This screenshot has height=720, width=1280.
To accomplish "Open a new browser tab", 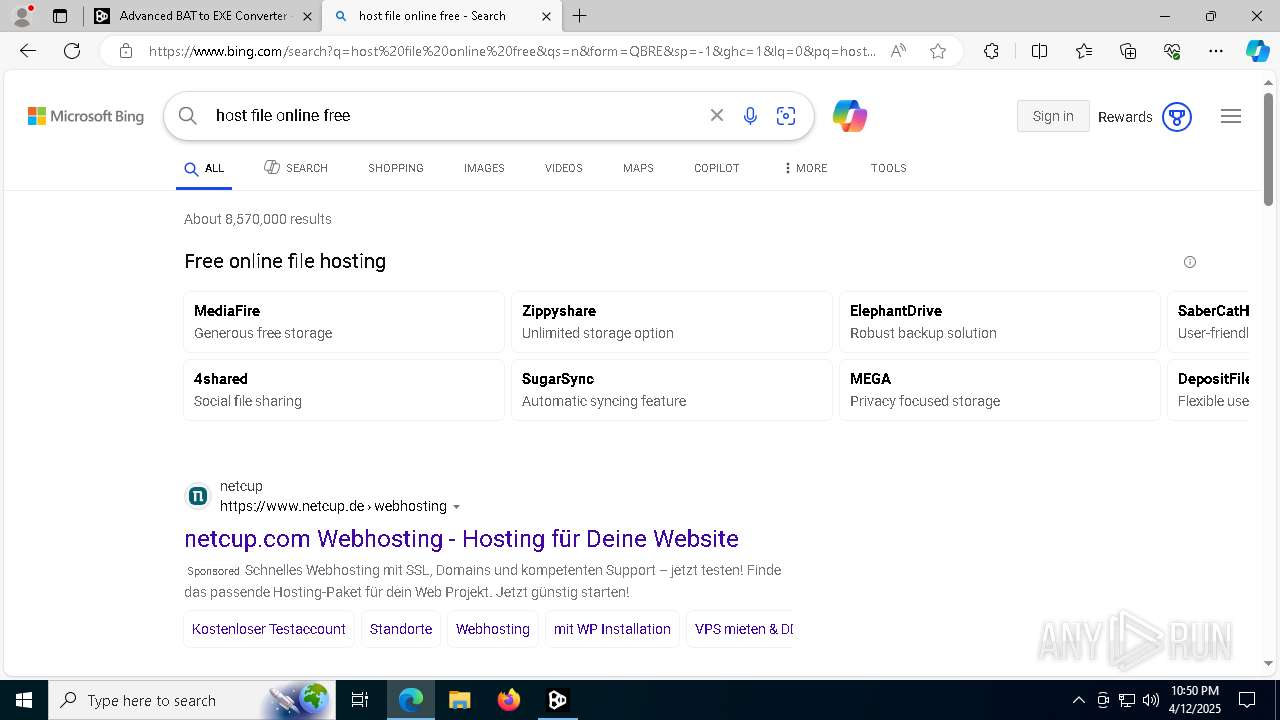I will point(580,16).
